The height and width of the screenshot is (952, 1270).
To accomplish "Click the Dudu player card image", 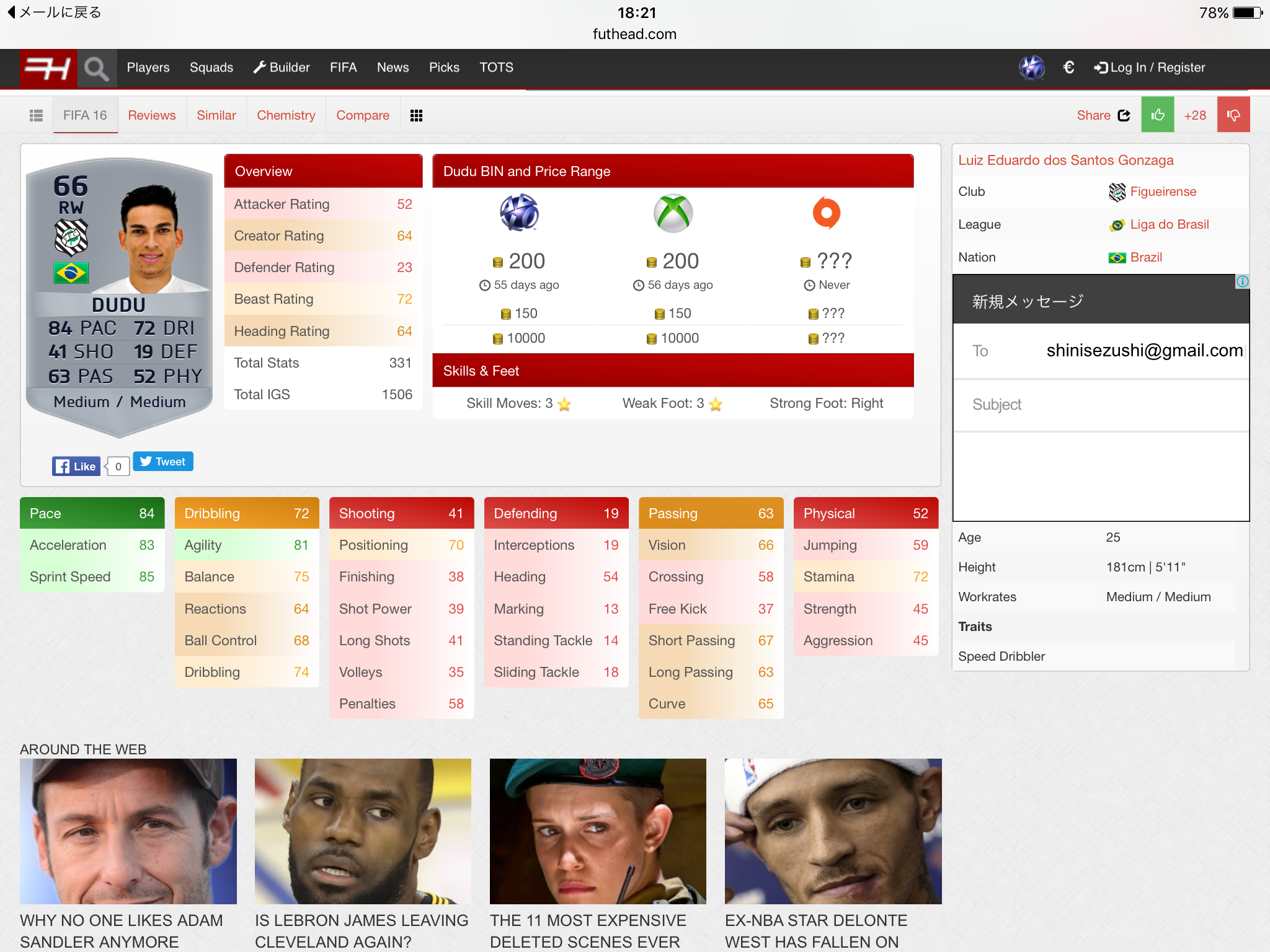I will click(119, 297).
